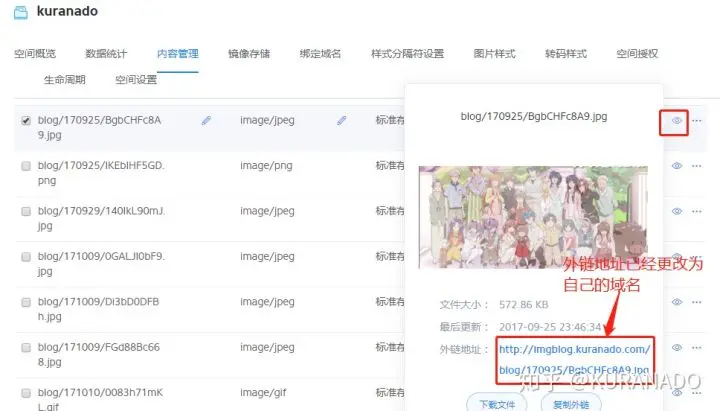
Task: Check the 0GALJI0bF9.jpg checkbox
Action: coord(26,257)
